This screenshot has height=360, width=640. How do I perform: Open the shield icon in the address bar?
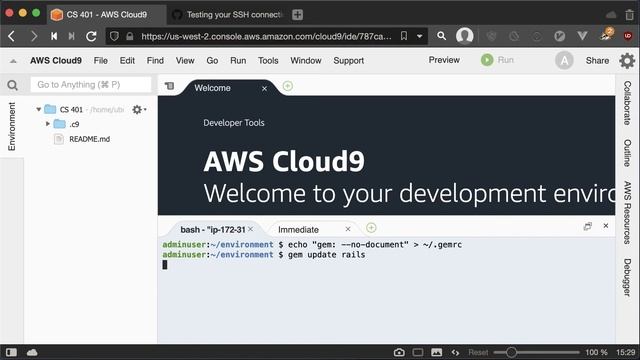pyautogui.click(x=114, y=36)
